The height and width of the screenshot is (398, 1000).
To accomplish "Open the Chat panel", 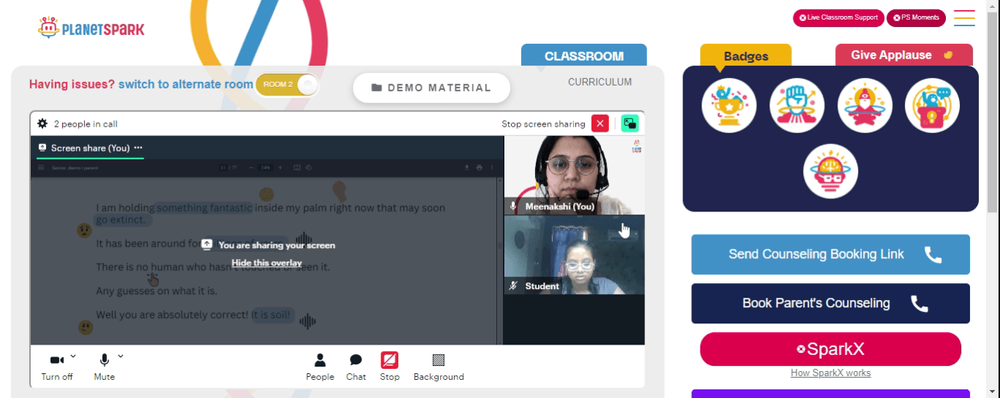I will (356, 367).
